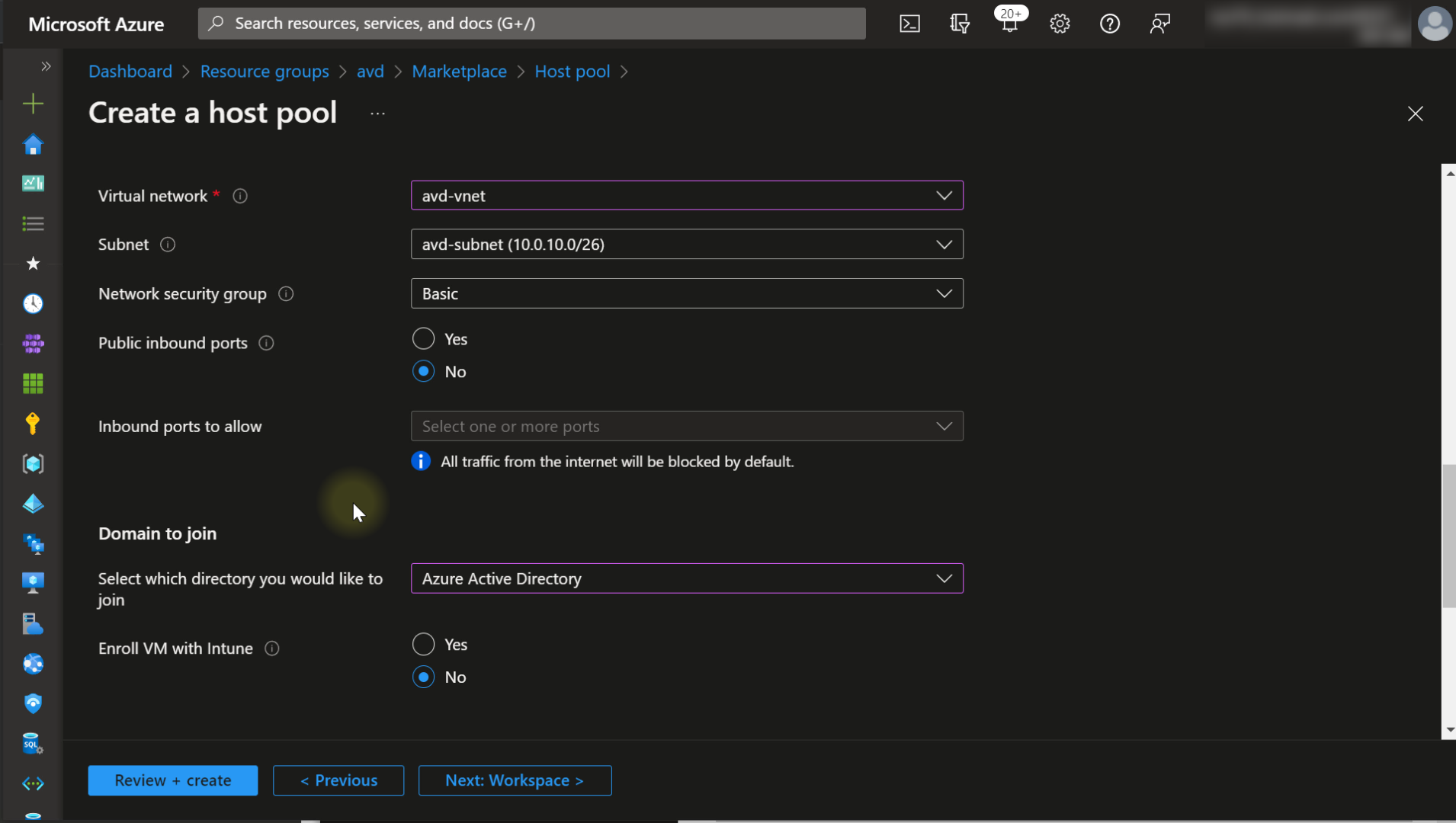
Task: Click the Review + create button
Action: click(172, 780)
